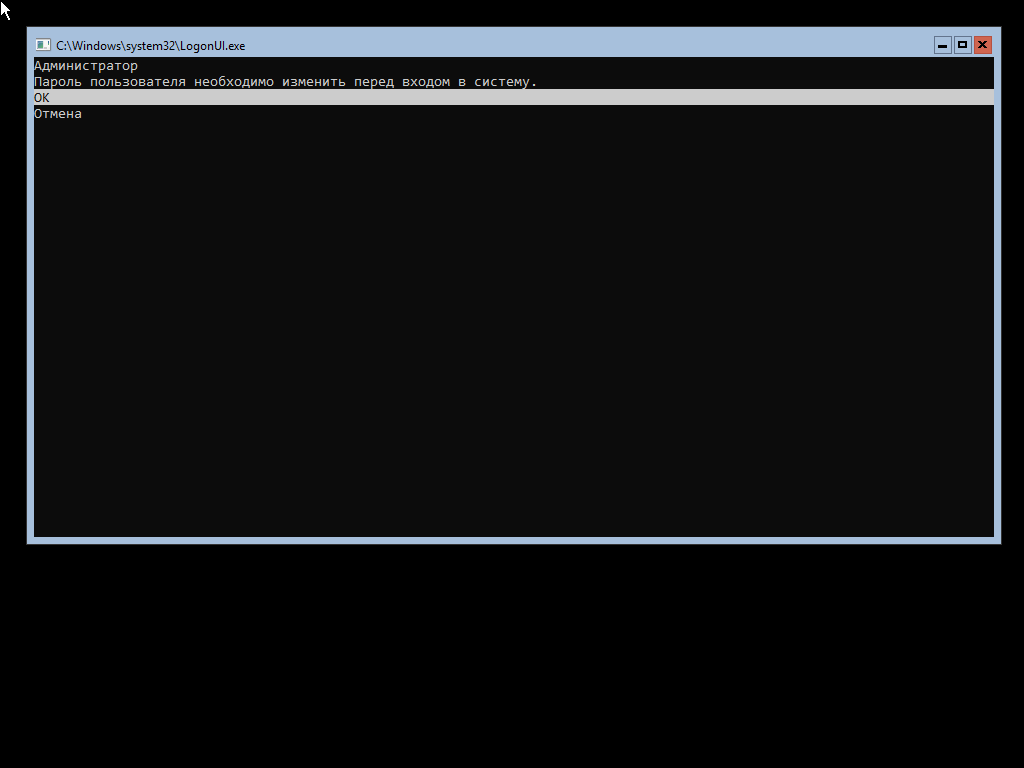1024x768 pixels.
Task: Maximize the LogonUI.exe console window
Action: point(963,45)
